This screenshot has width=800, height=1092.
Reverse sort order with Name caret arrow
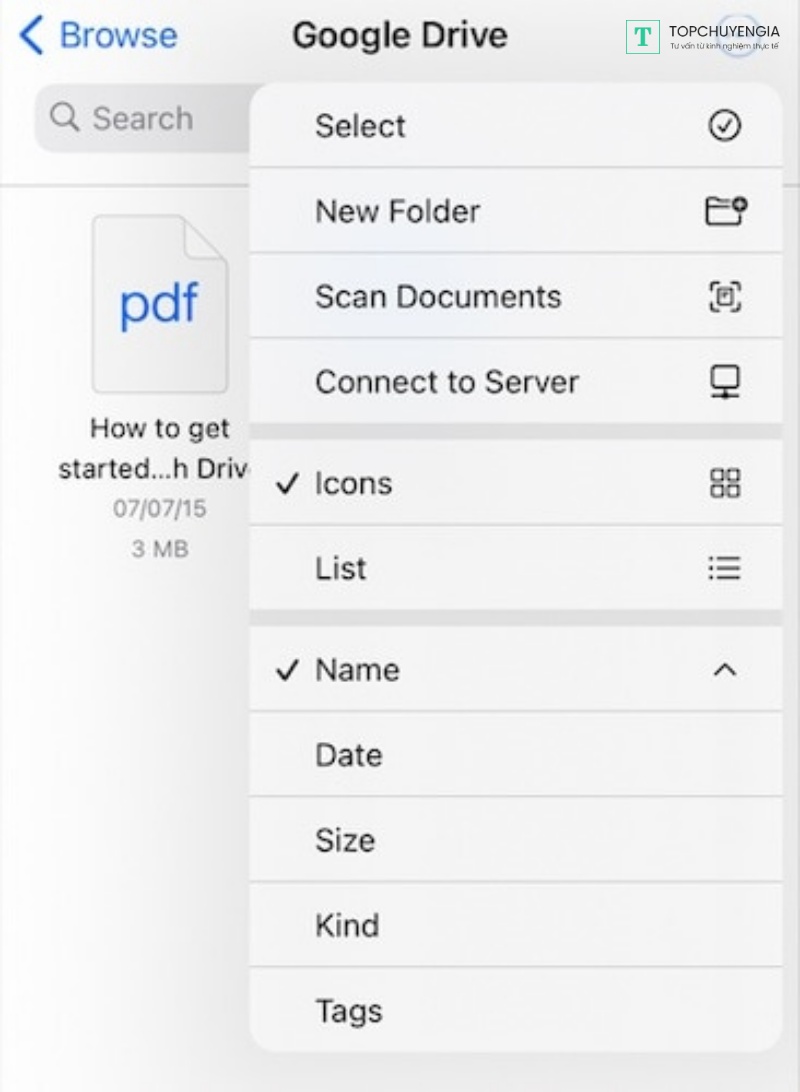(724, 670)
